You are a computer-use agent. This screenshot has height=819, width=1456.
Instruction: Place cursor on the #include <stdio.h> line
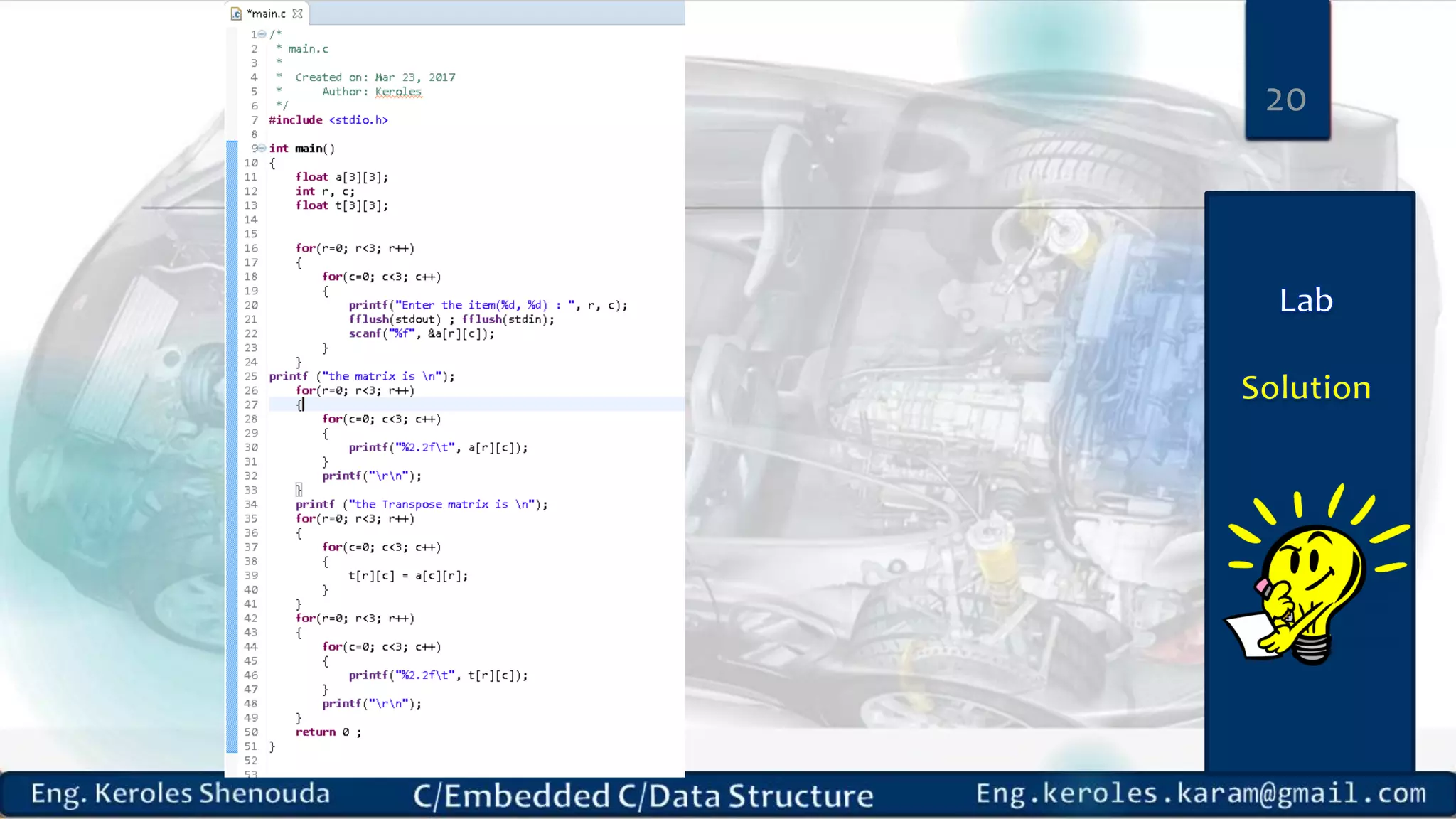pyautogui.click(x=328, y=120)
